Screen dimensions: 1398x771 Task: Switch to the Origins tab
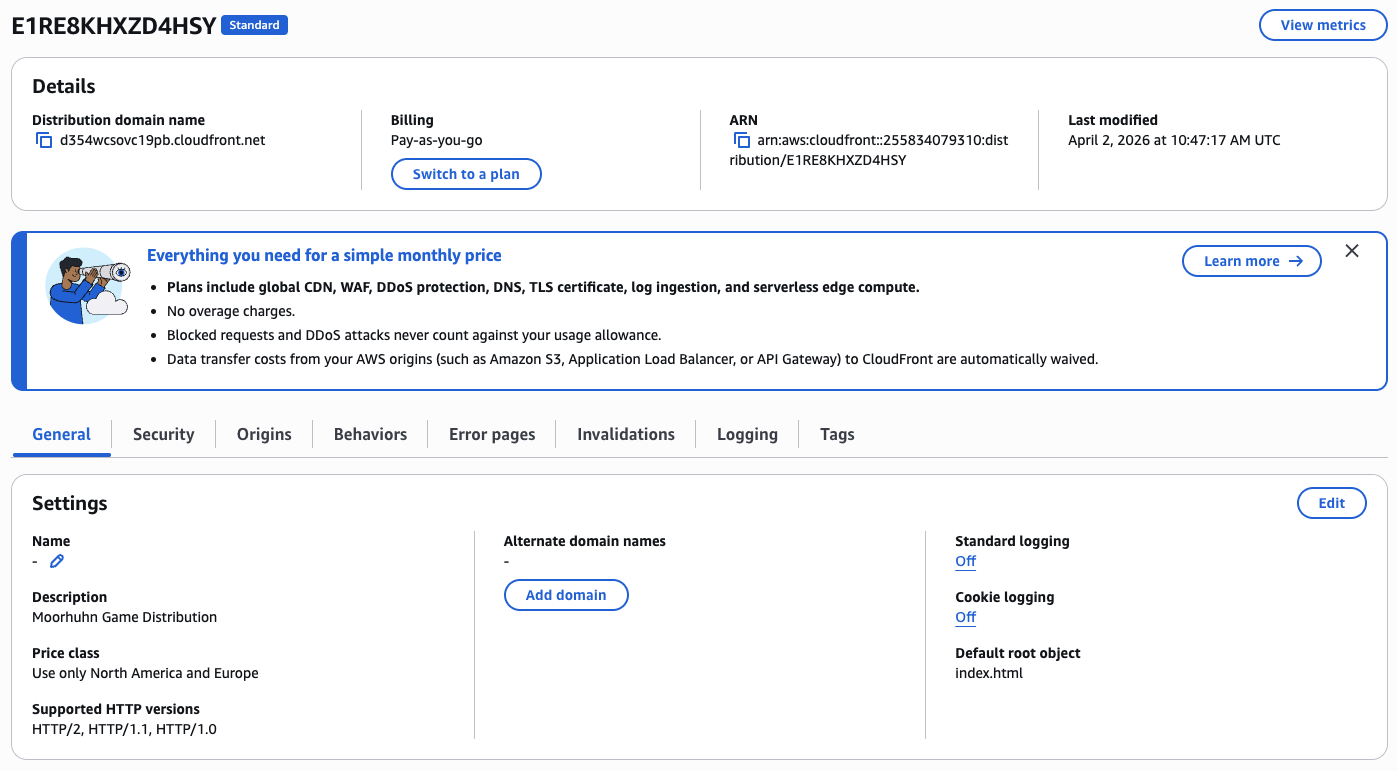tap(264, 434)
